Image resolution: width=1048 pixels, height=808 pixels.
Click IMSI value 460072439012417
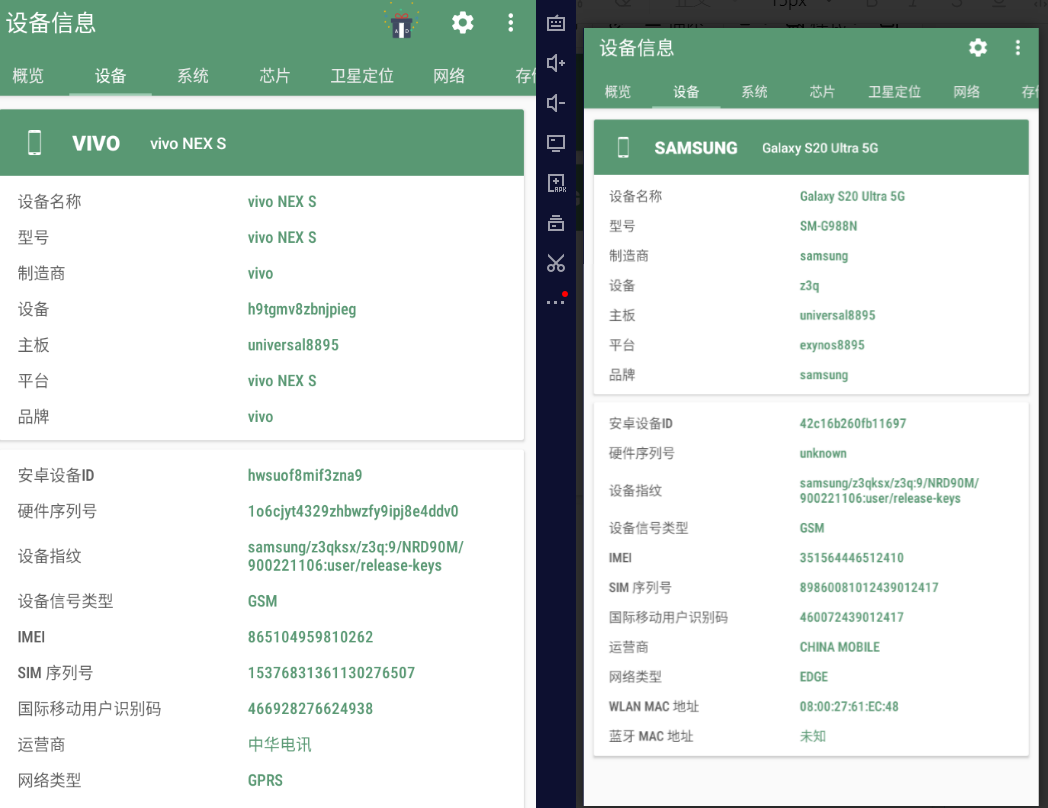point(852,617)
